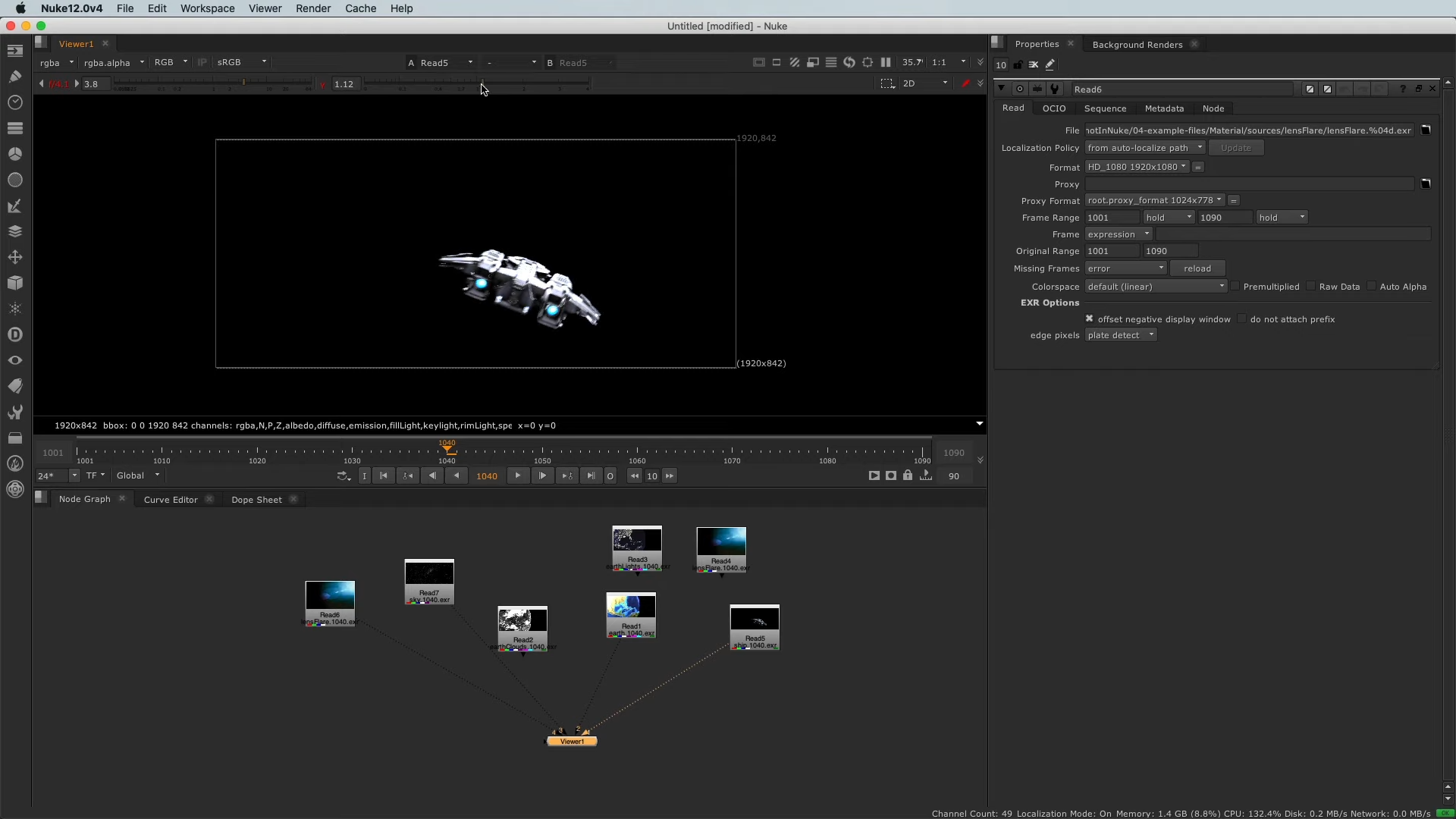This screenshot has height=819, width=1456.
Task: Open the Image nodes toolbar menu
Action: pyautogui.click(x=14, y=51)
